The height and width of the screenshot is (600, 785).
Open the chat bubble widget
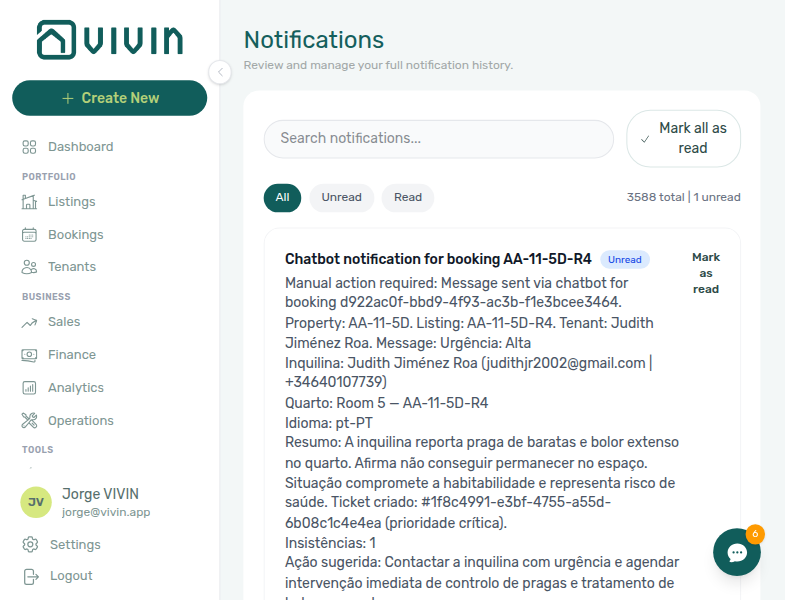click(x=737, y=552)
